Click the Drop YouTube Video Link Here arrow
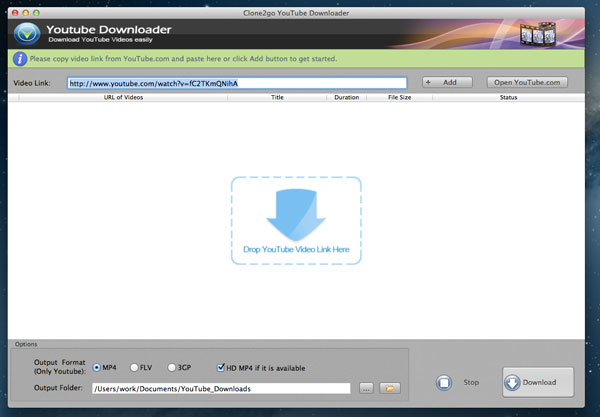 [x=296, y=214]
